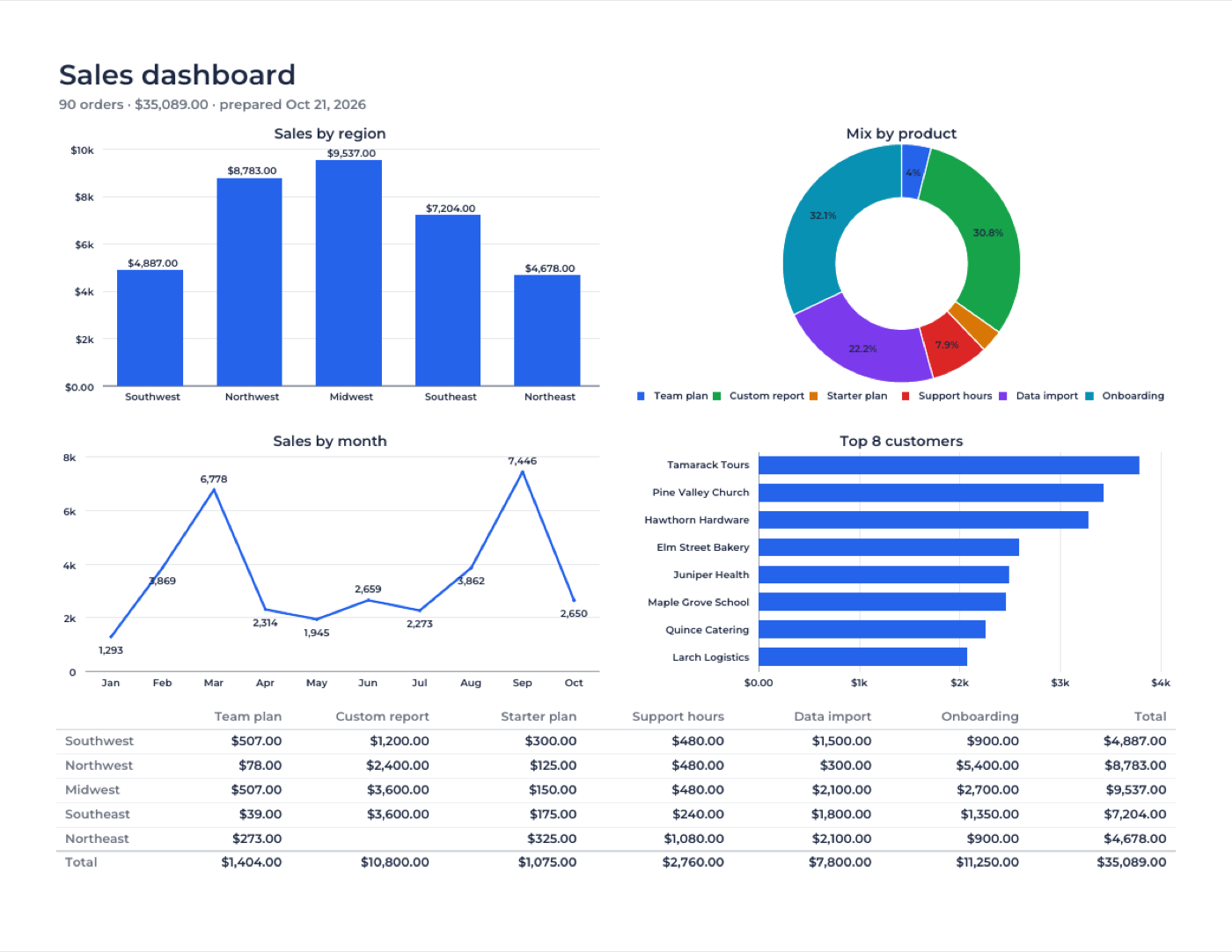This screenshot has height=952, width=1232.
Task: Click the Total row label in table
Action: 81,862
